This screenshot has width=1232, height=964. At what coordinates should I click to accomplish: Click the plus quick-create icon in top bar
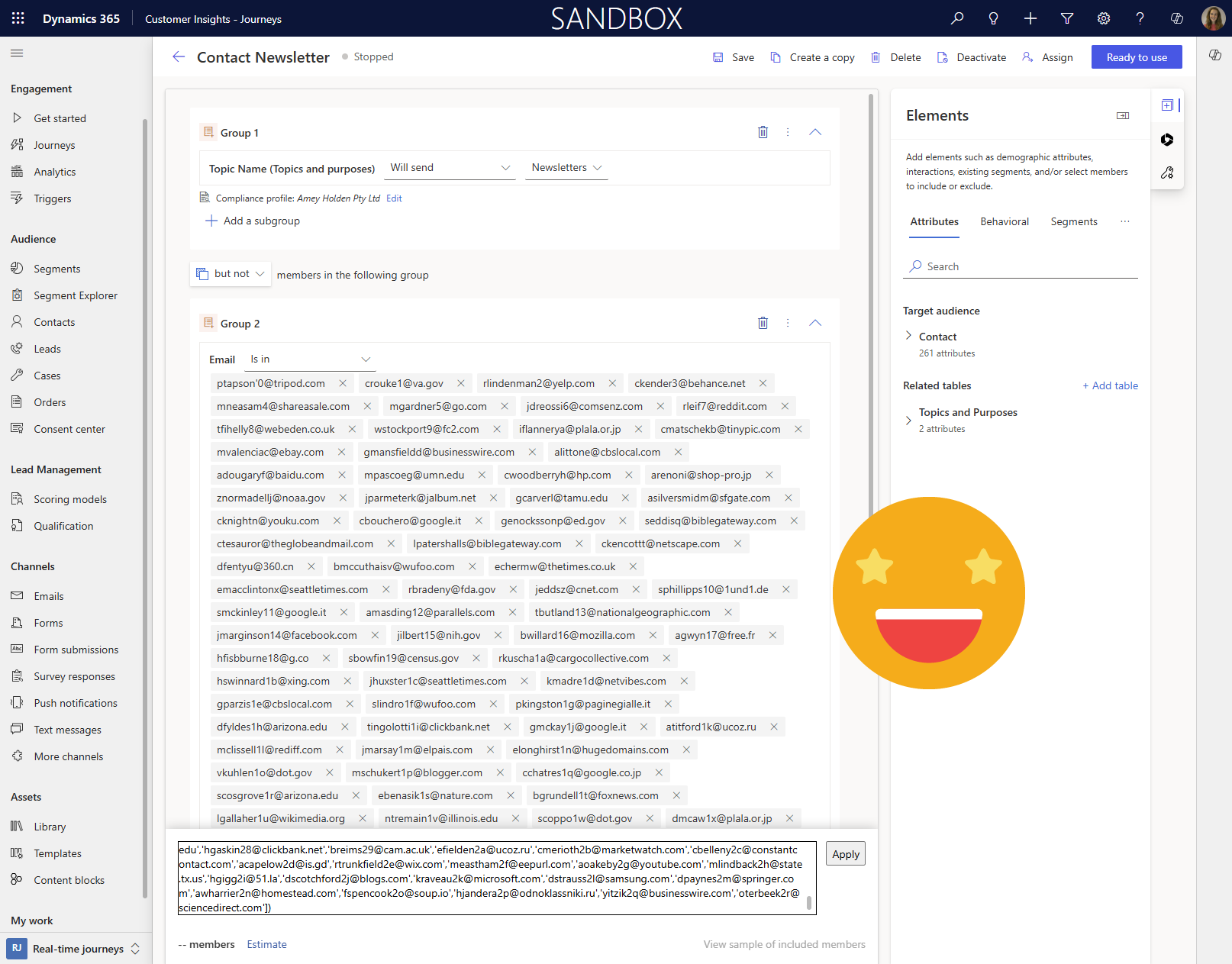pos(1030,18)
